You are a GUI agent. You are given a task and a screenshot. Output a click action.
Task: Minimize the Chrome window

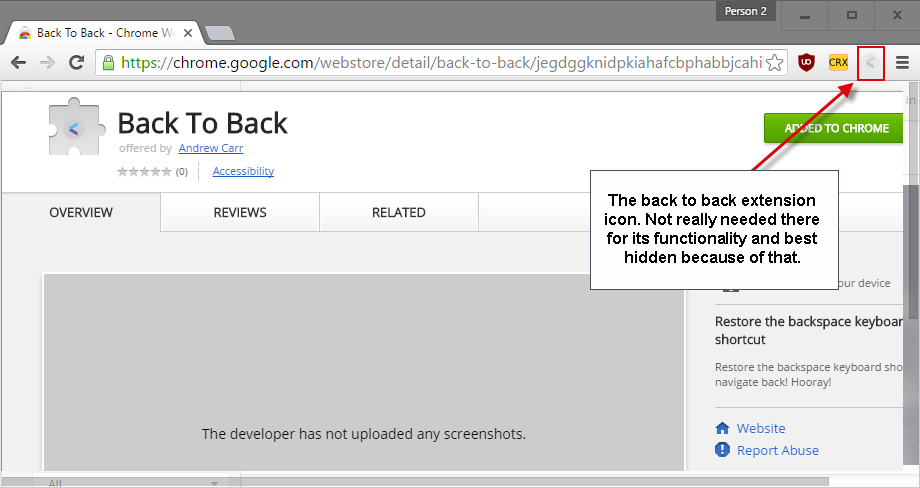pyautogui.click(x=805, y=15)
